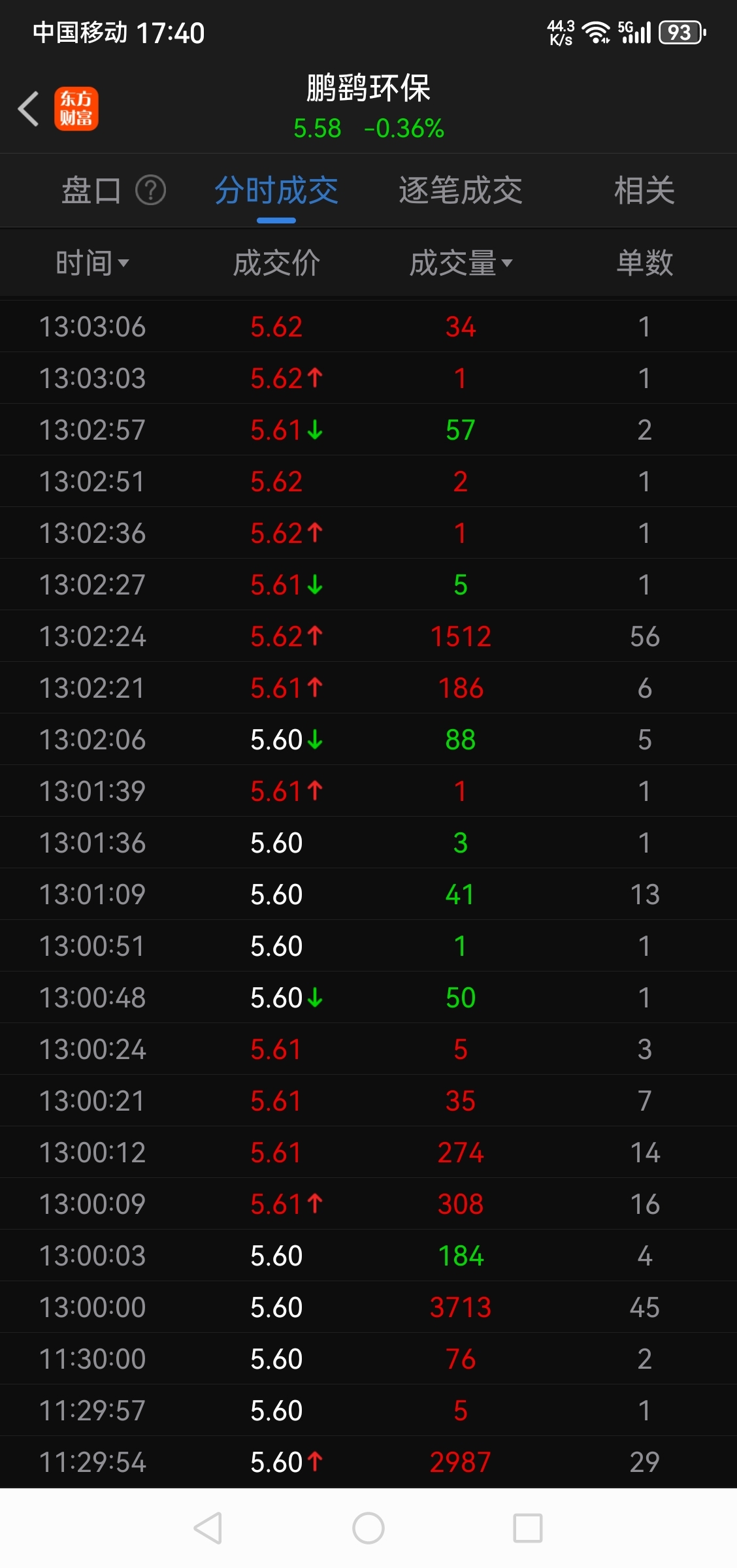Tap volume 1512 in 13:02:24 row
The width and height of the screenshot is (737, 1568).
click(461, 636)
